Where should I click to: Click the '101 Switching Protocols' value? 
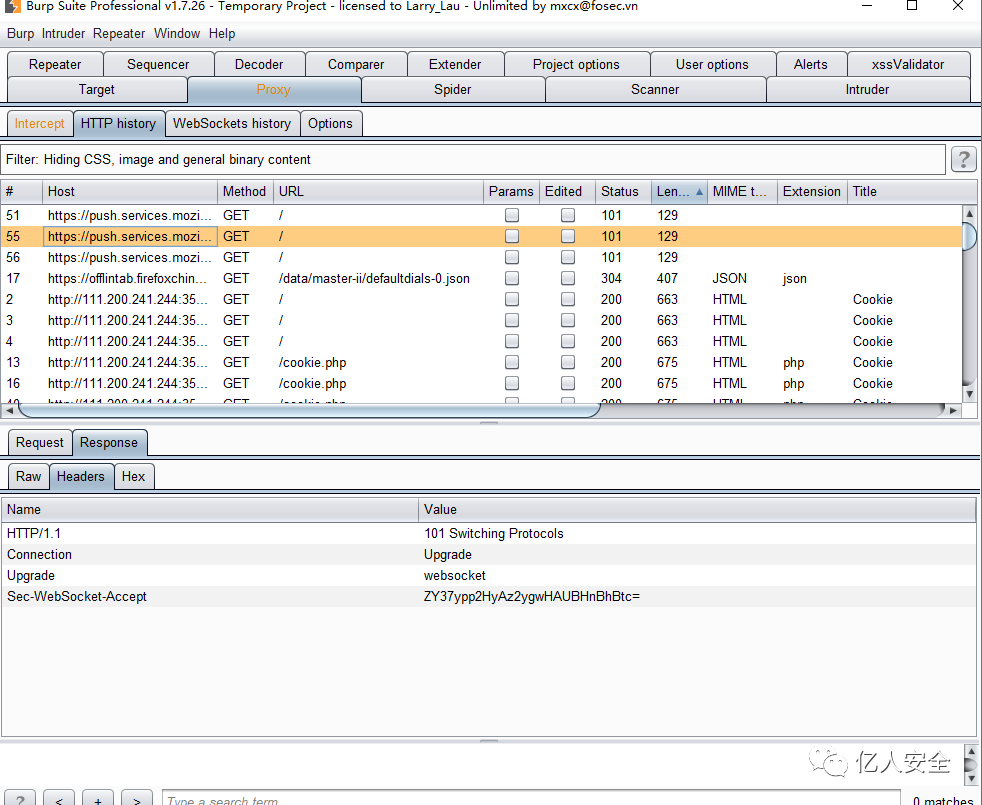[x=494, y=533]
